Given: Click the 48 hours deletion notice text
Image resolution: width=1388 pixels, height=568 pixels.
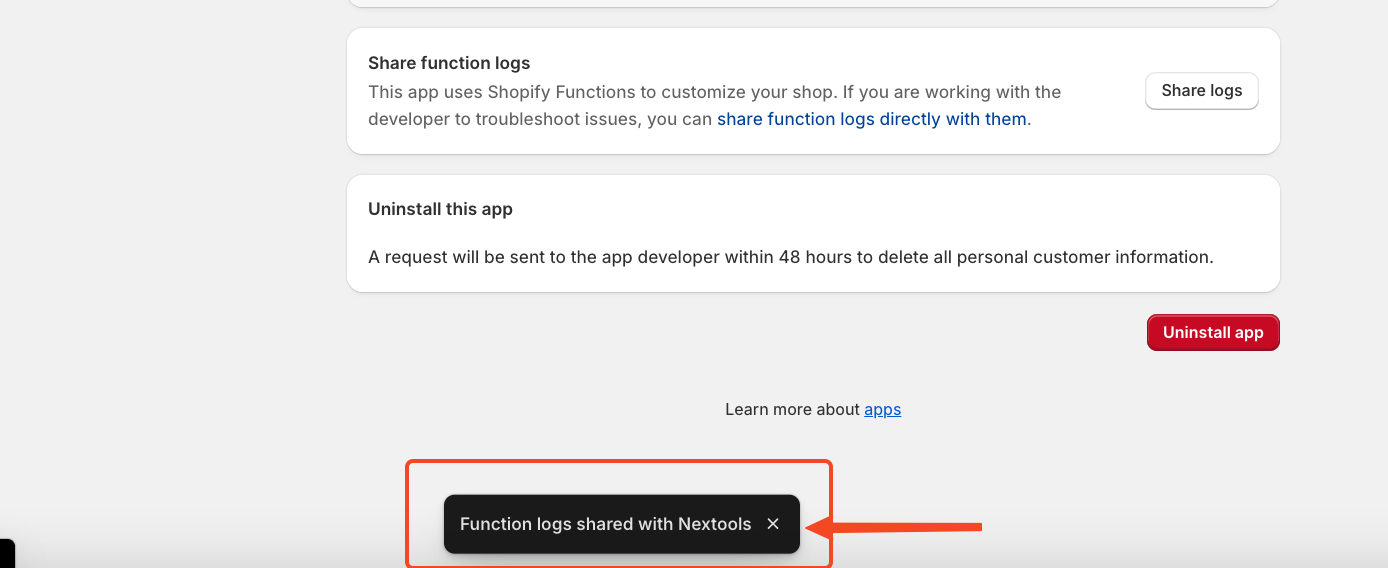Looking at the screenshot, I should tap(790, 257).
